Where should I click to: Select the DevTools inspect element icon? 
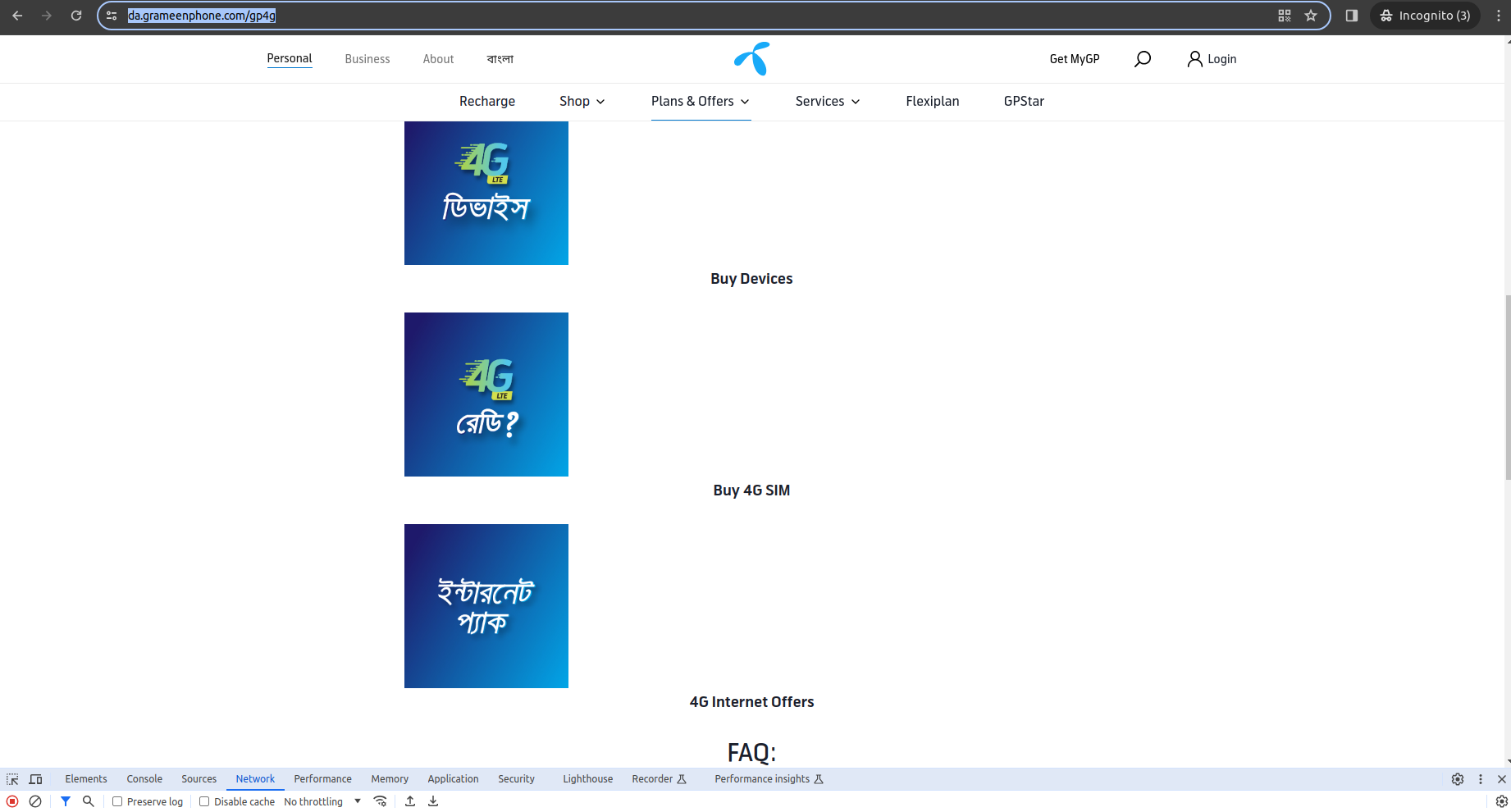[12, 779]
